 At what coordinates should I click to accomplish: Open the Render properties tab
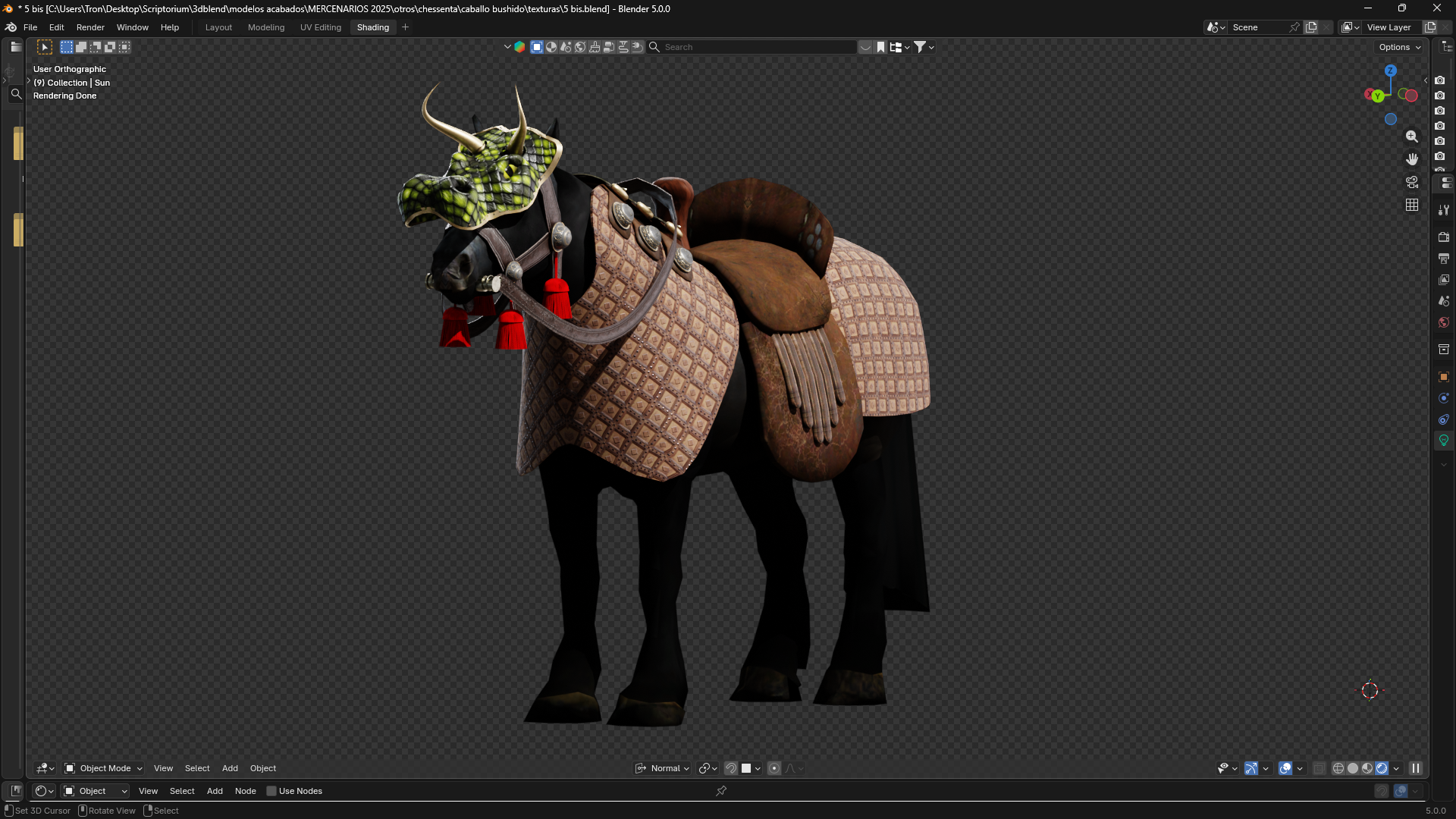1444,237
